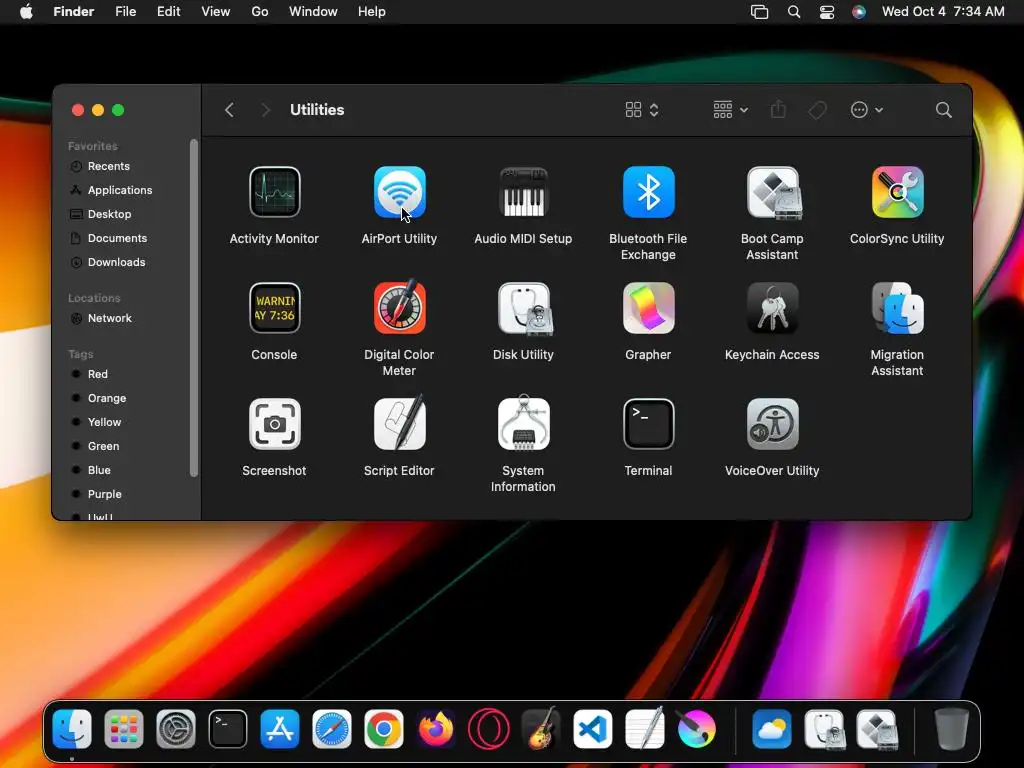Screen dimensions: 1024x768
Task: Select the AirPort Utility icon
Action: tap(399, 192)
